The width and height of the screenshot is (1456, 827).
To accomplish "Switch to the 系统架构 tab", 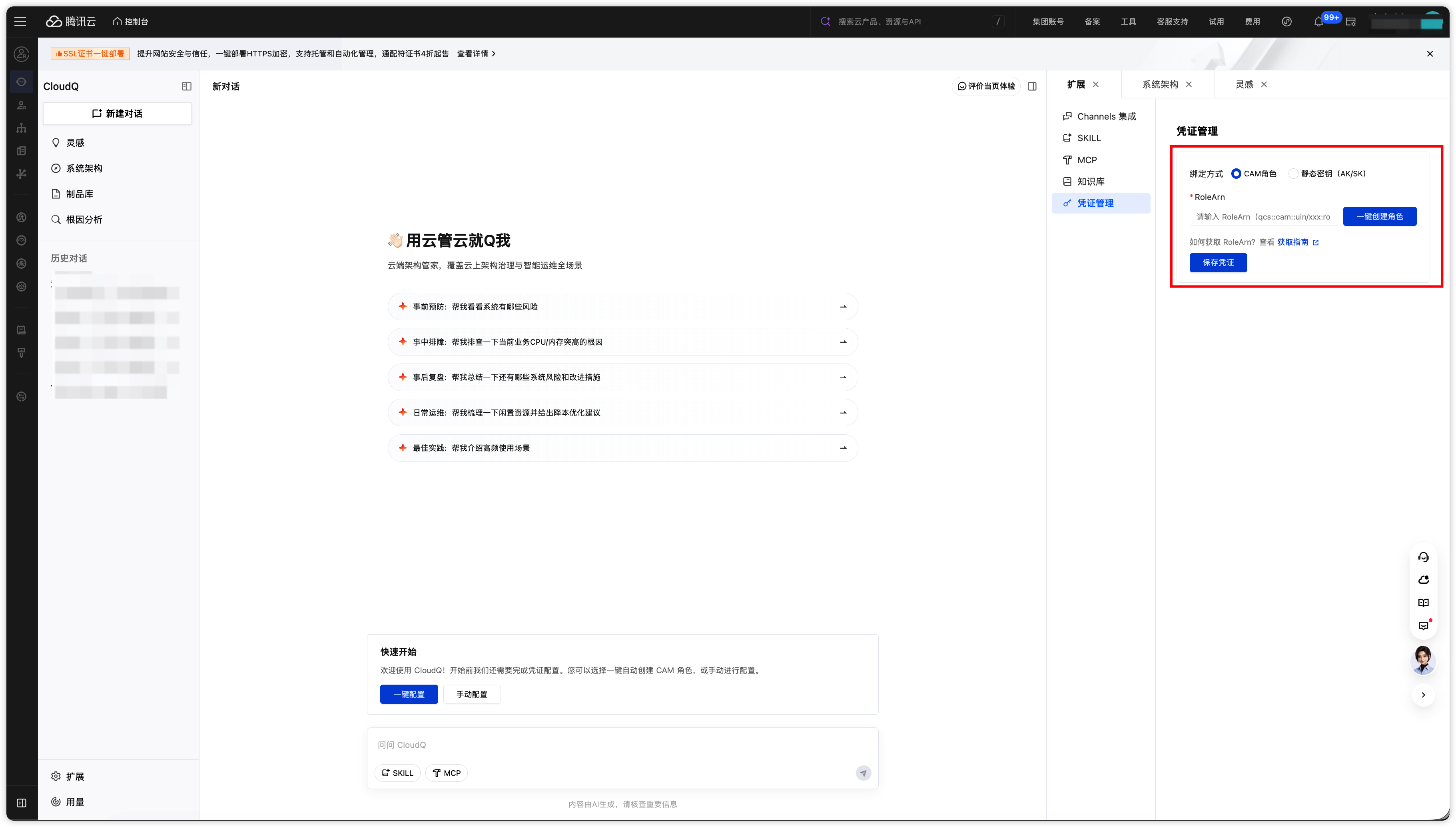I will coord(1160,84).
